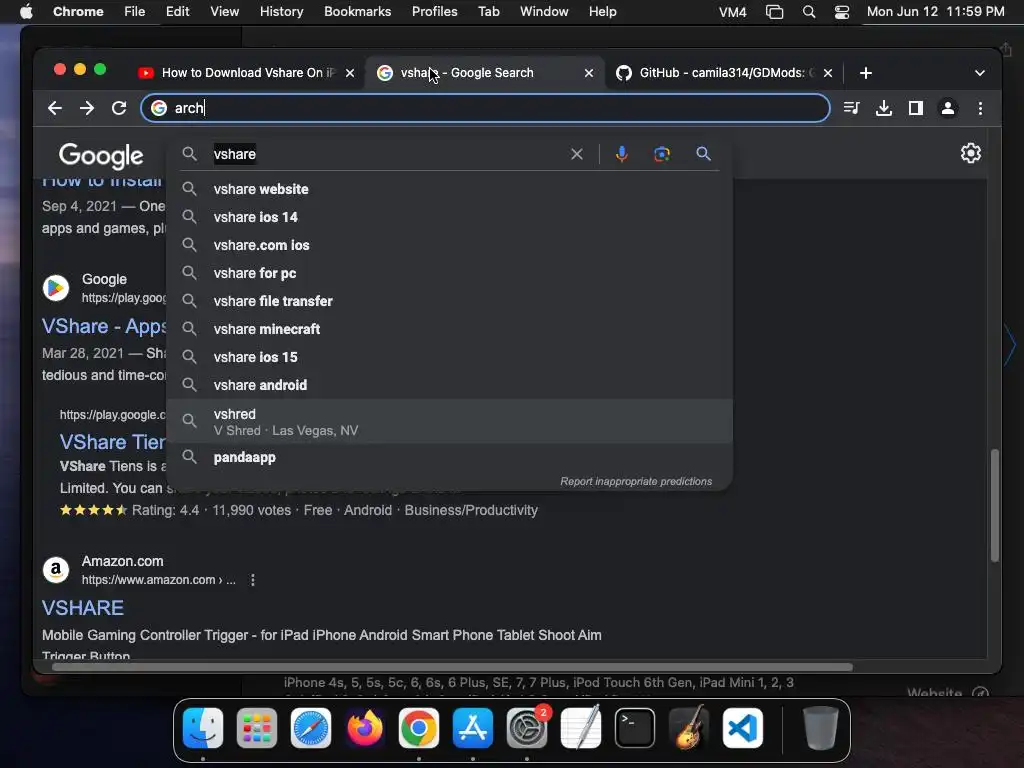Screen dimensions: 1024x768
Task: Choose the vshare website suggestion
Action: point(449,189)
